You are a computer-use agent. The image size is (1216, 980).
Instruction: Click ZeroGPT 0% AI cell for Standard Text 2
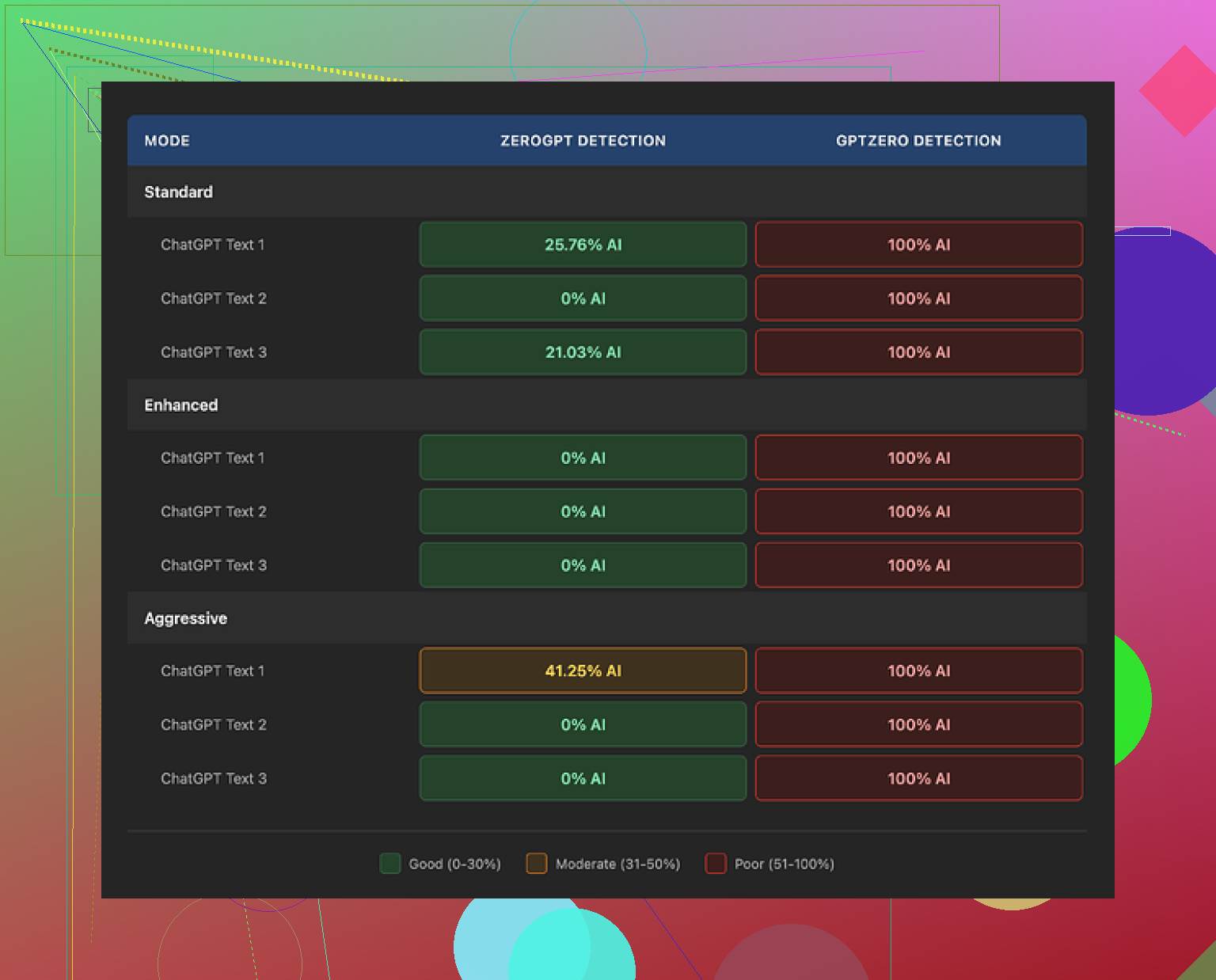click(x=583, y=298)
